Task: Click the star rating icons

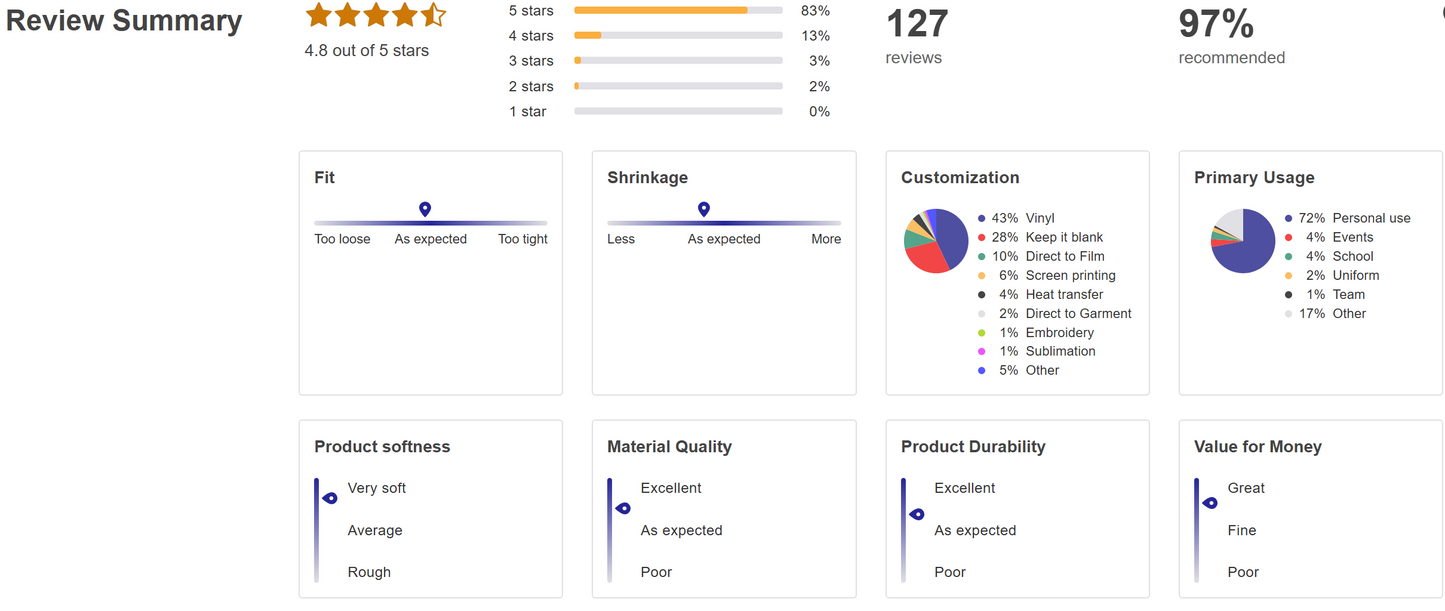Action: [375, 15]
